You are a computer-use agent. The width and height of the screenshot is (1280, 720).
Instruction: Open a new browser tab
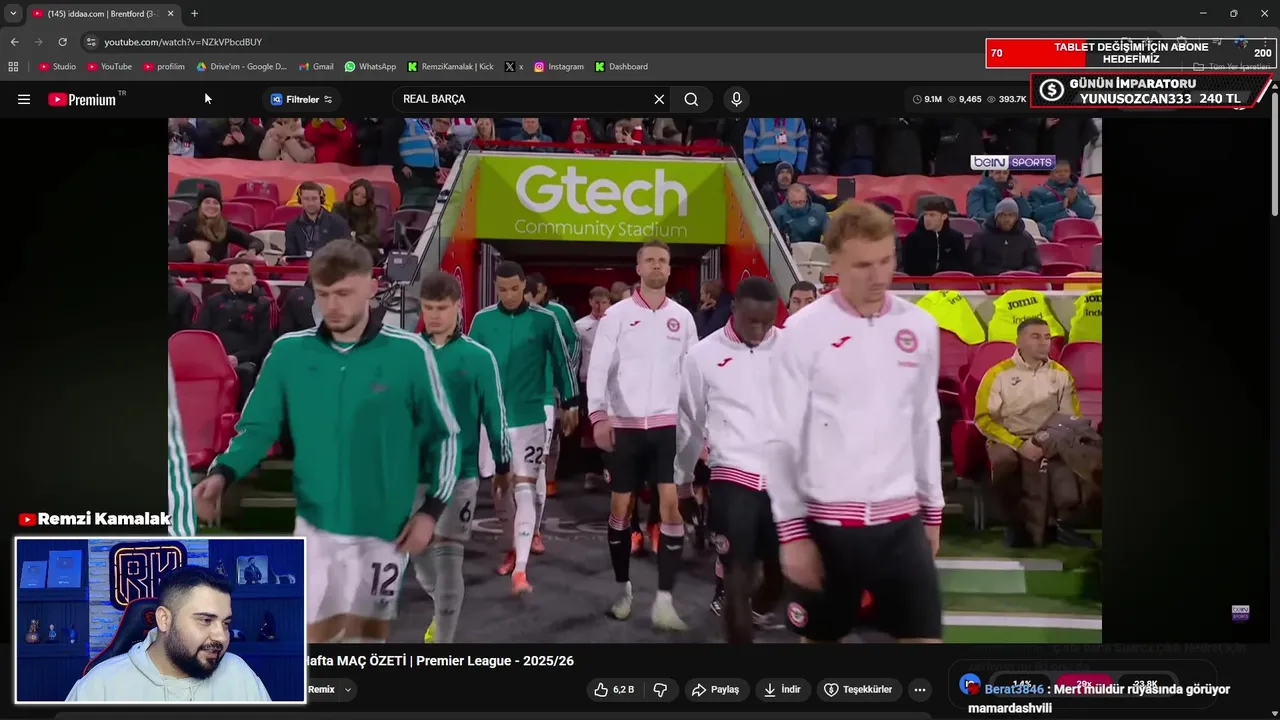pyautogui.click(x=194, y=14)
